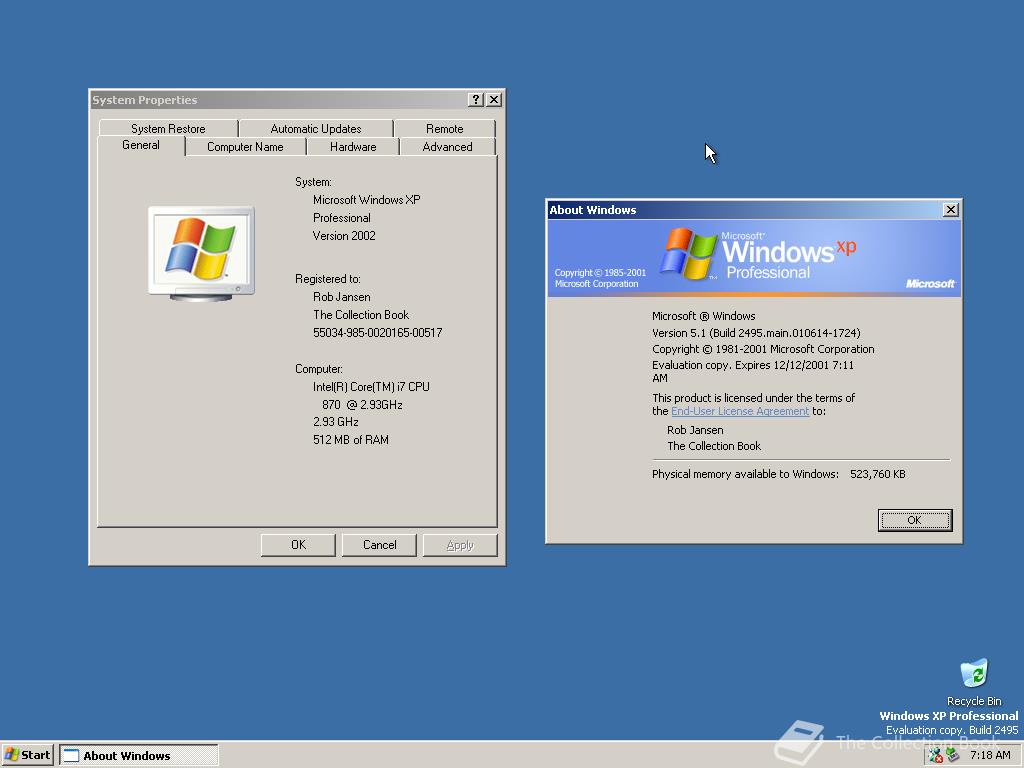Open the Recycle Bin
The image size is (1024, 768).
click(973, 673)
